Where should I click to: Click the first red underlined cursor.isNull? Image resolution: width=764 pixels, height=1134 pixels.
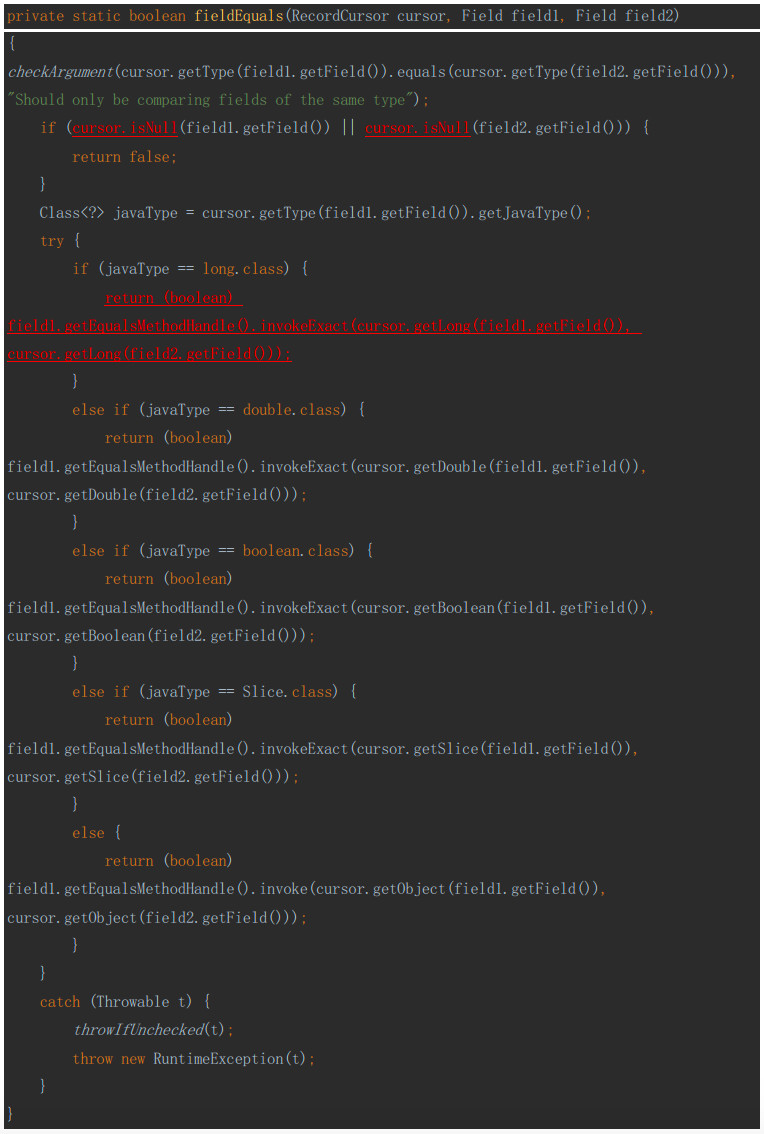[124, 128]
